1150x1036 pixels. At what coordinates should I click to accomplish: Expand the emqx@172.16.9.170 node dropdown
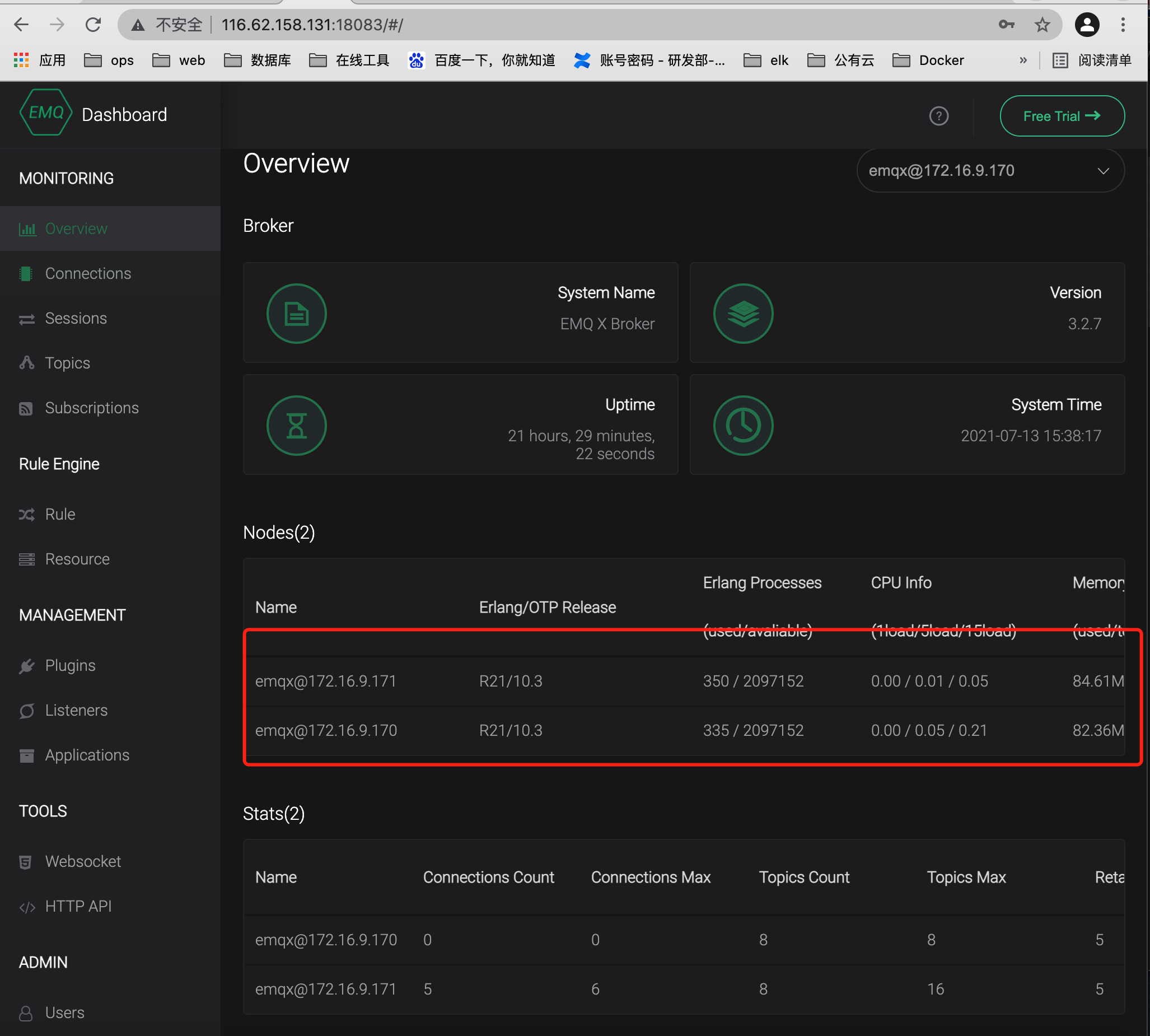(989, 171)
